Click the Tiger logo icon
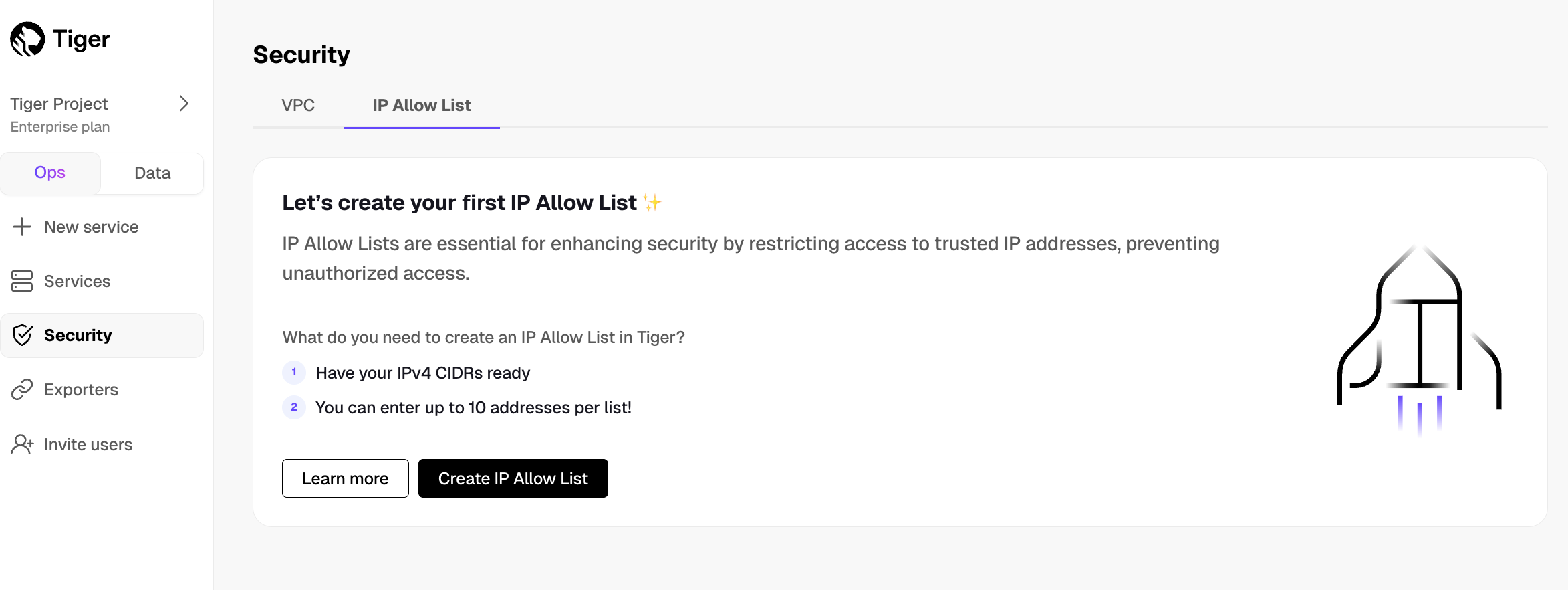This screenshot has height=590, width=1568. (x=25, y=39)
